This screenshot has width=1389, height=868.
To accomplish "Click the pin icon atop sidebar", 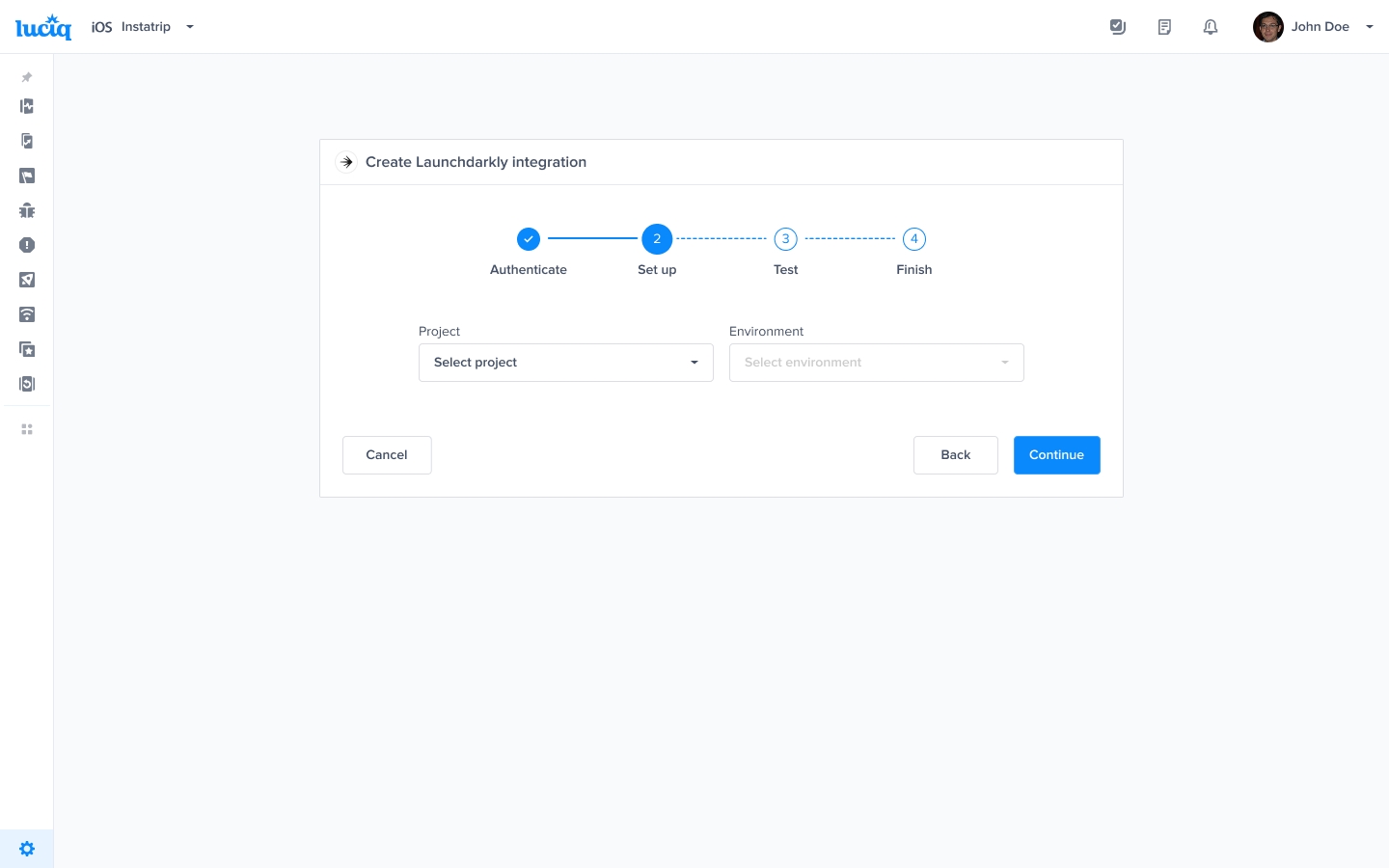I will 27,77.
